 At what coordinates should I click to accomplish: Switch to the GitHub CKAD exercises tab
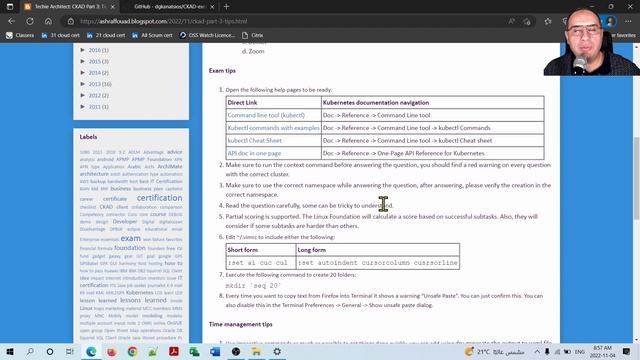169,7
